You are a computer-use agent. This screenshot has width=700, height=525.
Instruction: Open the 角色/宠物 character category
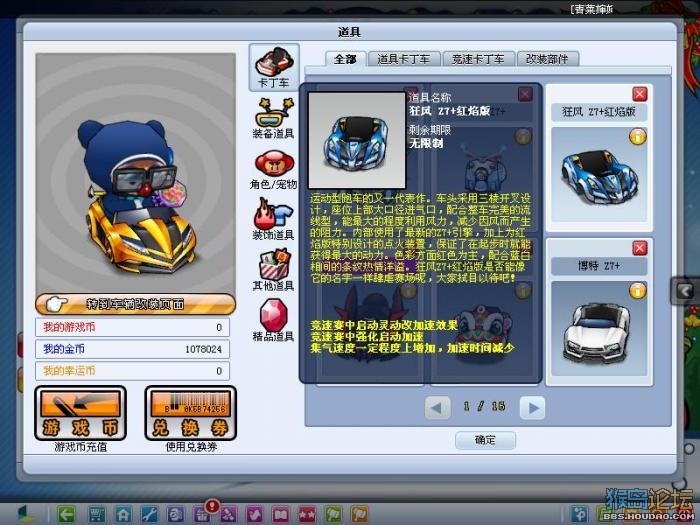tap(274, 170)
